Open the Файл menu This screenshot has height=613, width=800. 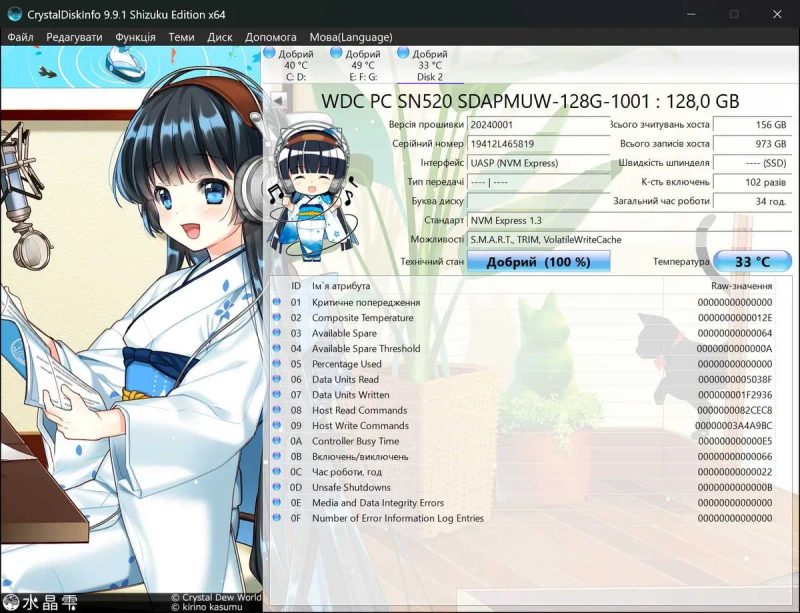[x=20, y=37]
